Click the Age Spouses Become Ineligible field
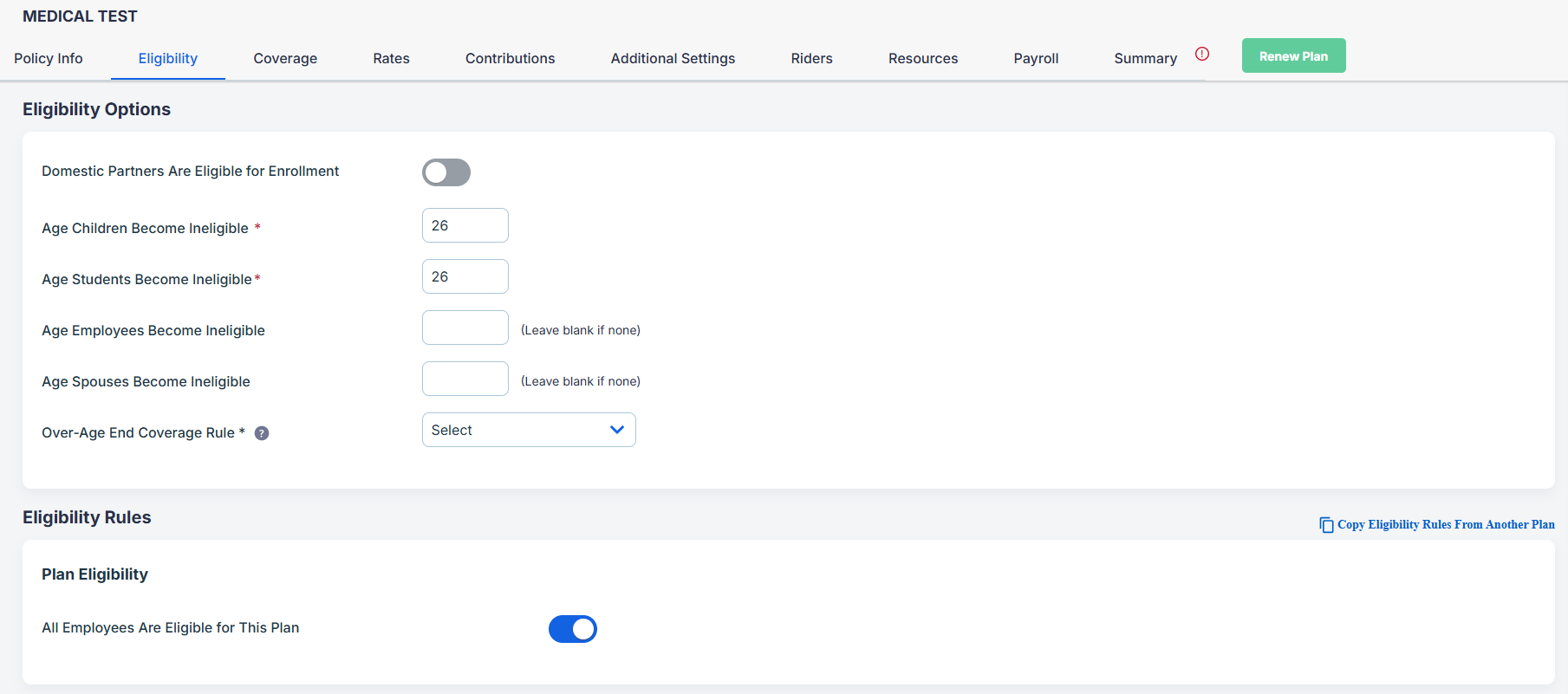The height and width of the screenshot is (694, 1568). 465,379
